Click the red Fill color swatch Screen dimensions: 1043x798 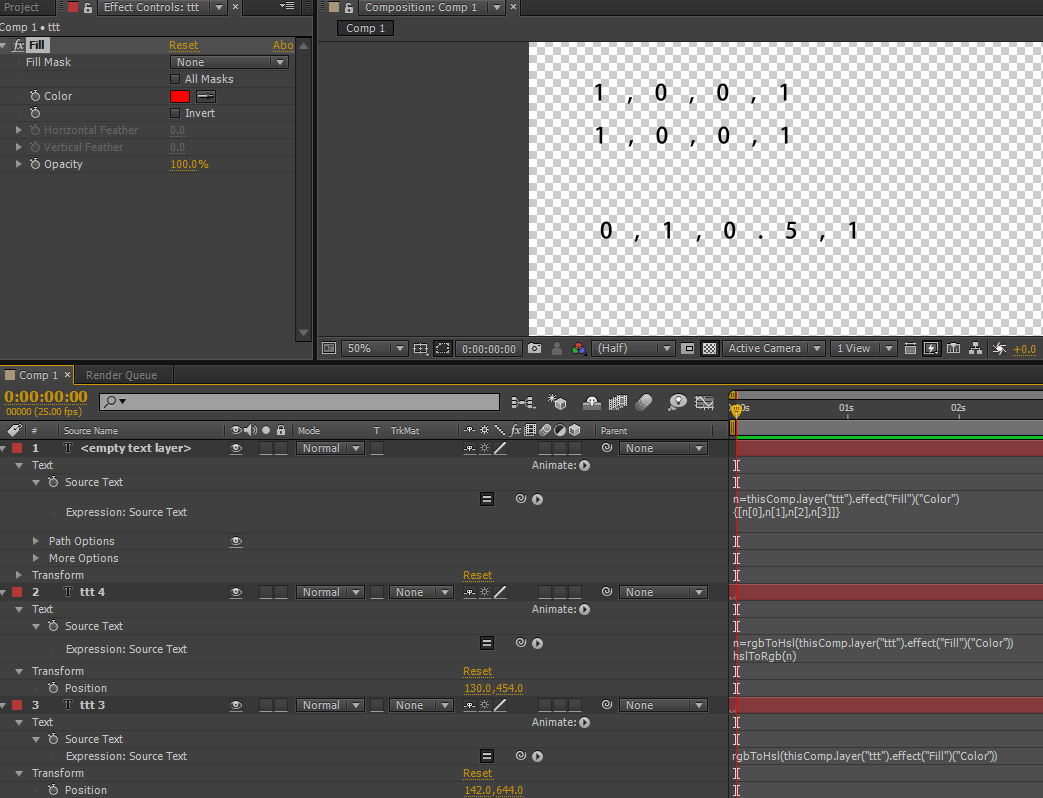pos(180,96)
